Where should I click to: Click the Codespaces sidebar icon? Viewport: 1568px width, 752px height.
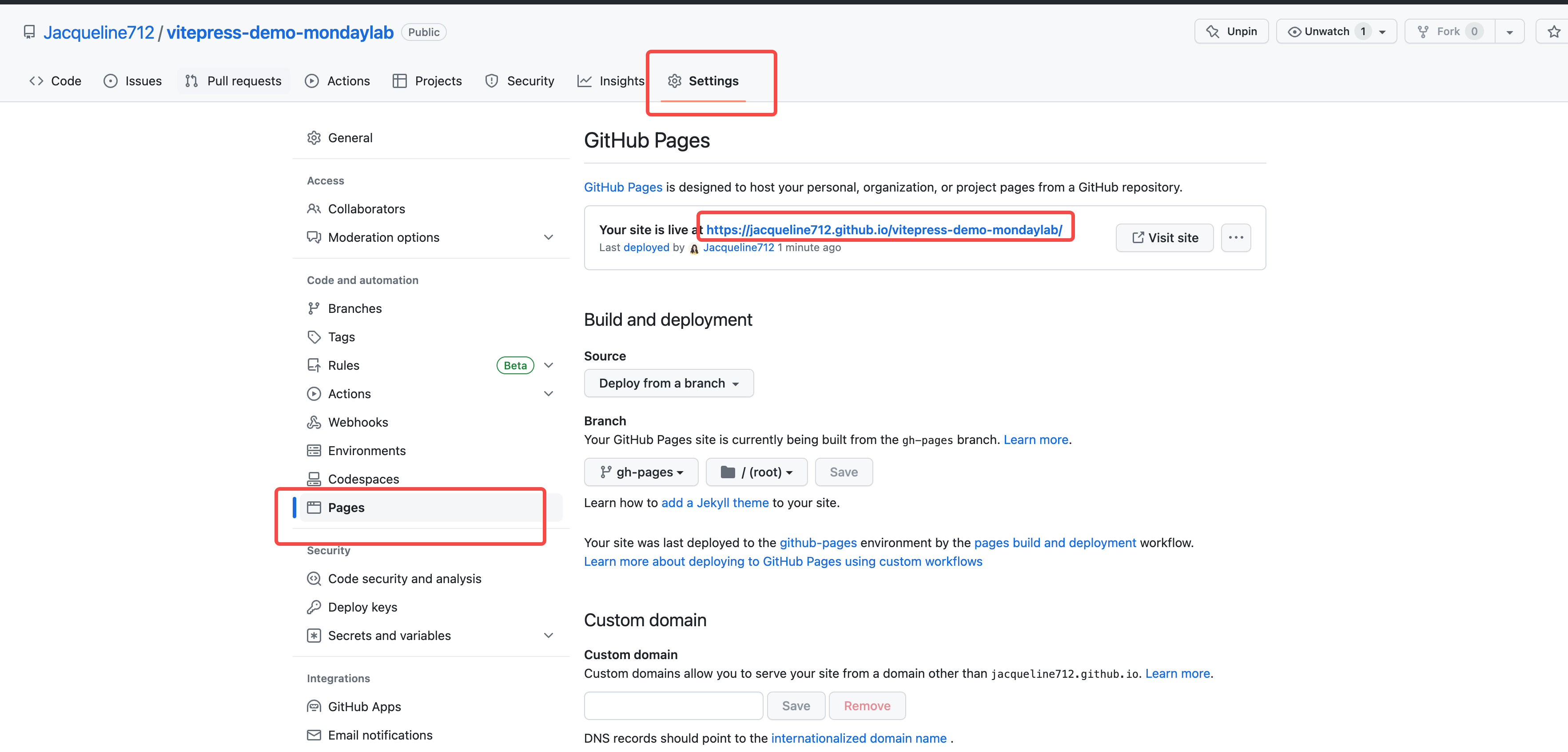[x=314, y=479]
